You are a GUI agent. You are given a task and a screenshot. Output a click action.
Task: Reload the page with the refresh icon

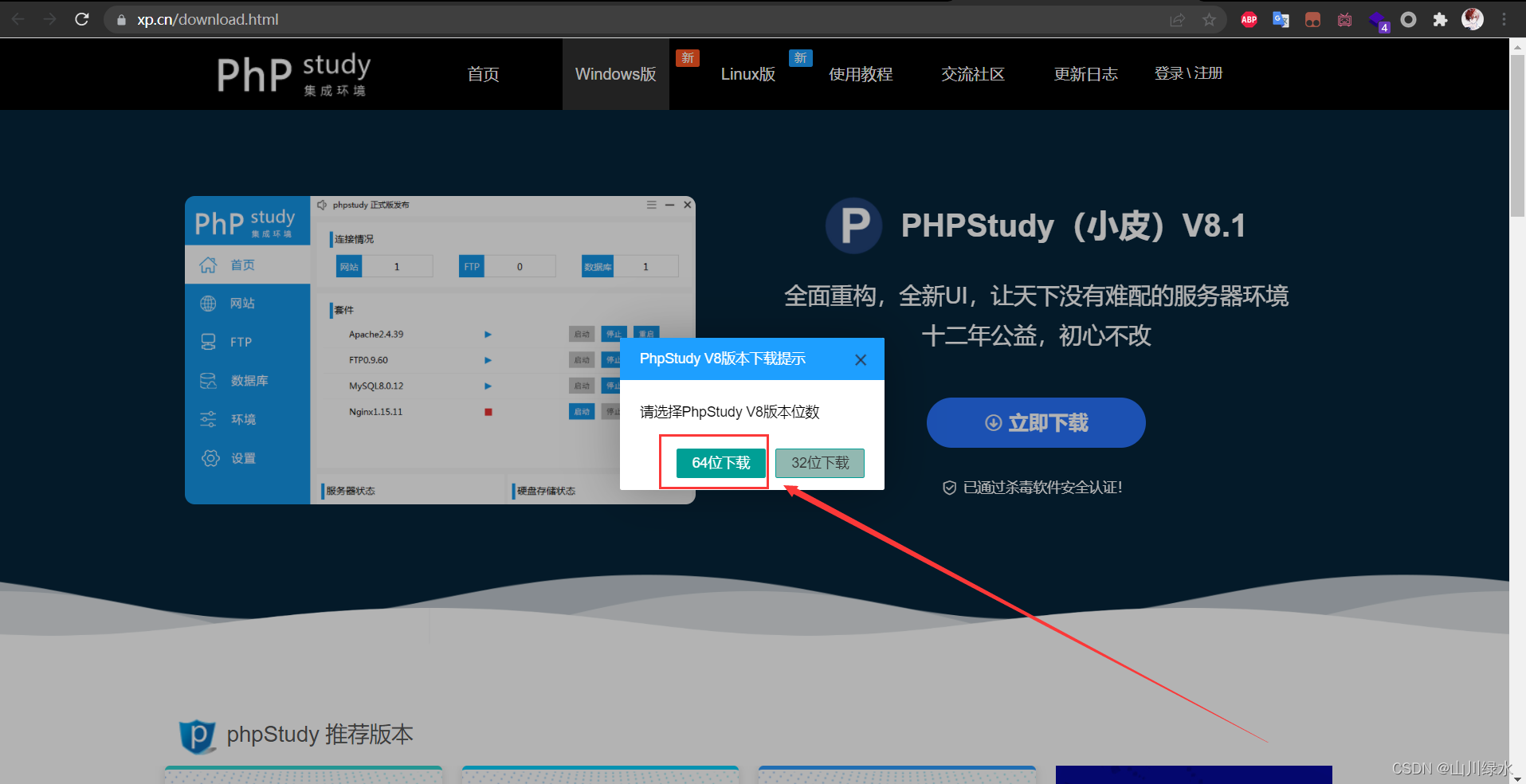pyautogui.click(x=81, y=19)
